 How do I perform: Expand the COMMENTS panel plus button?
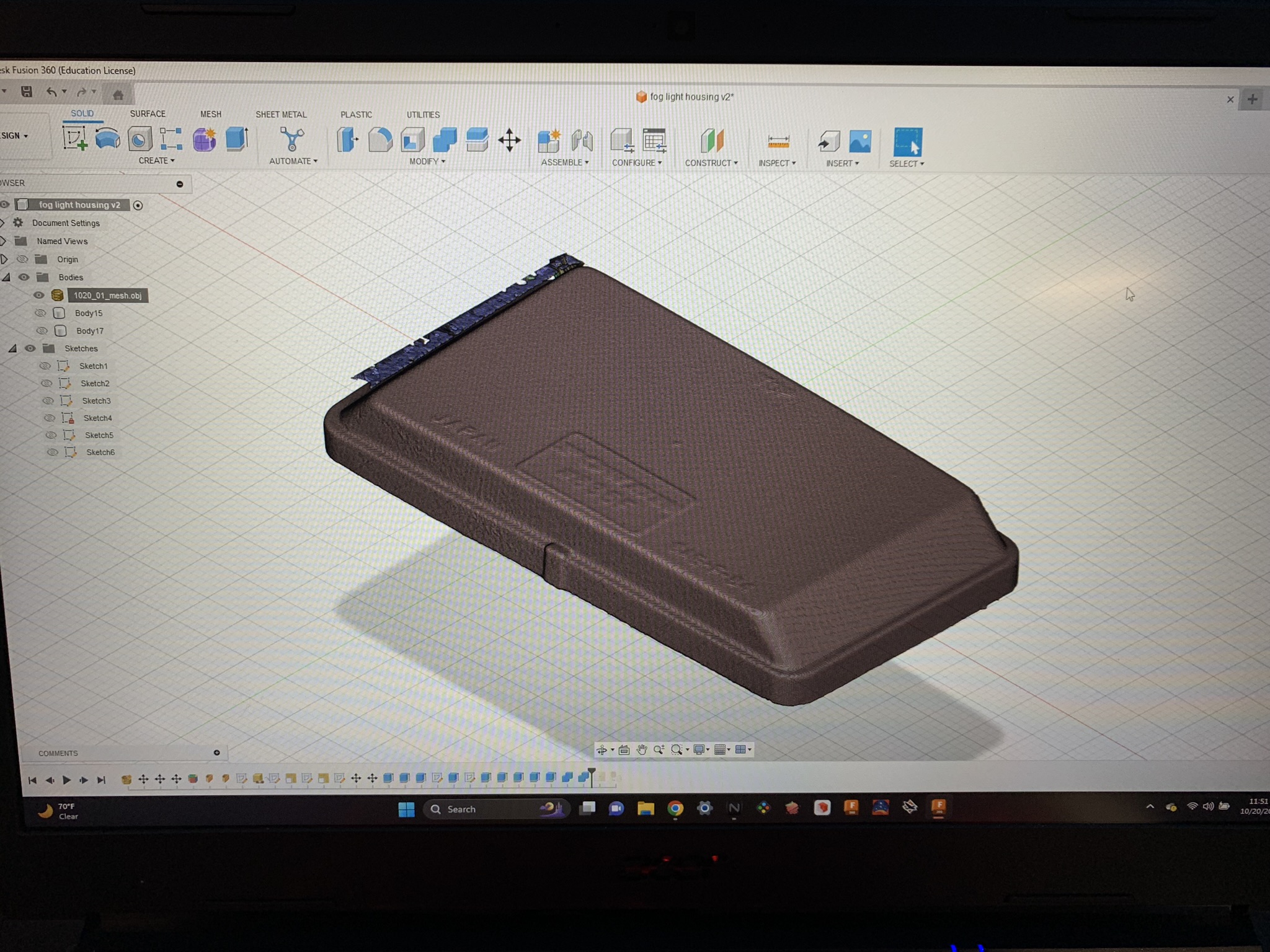(216, 752)
